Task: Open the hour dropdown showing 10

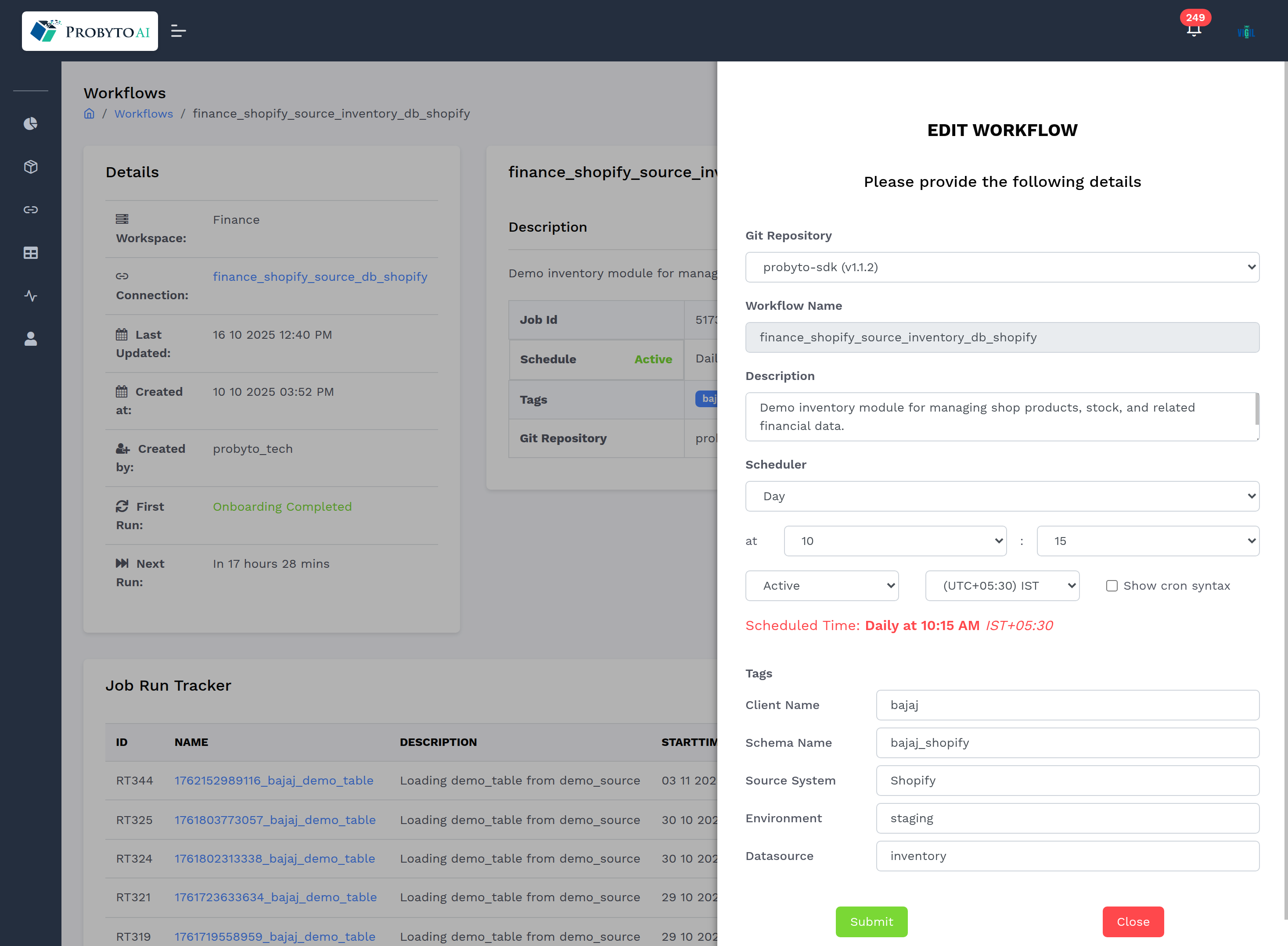Action: click(894, 541)
